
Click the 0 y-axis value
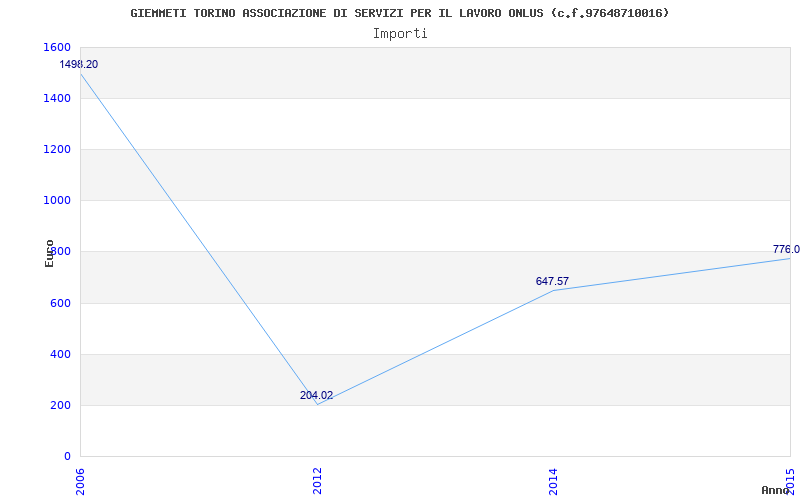coord(67,456)
